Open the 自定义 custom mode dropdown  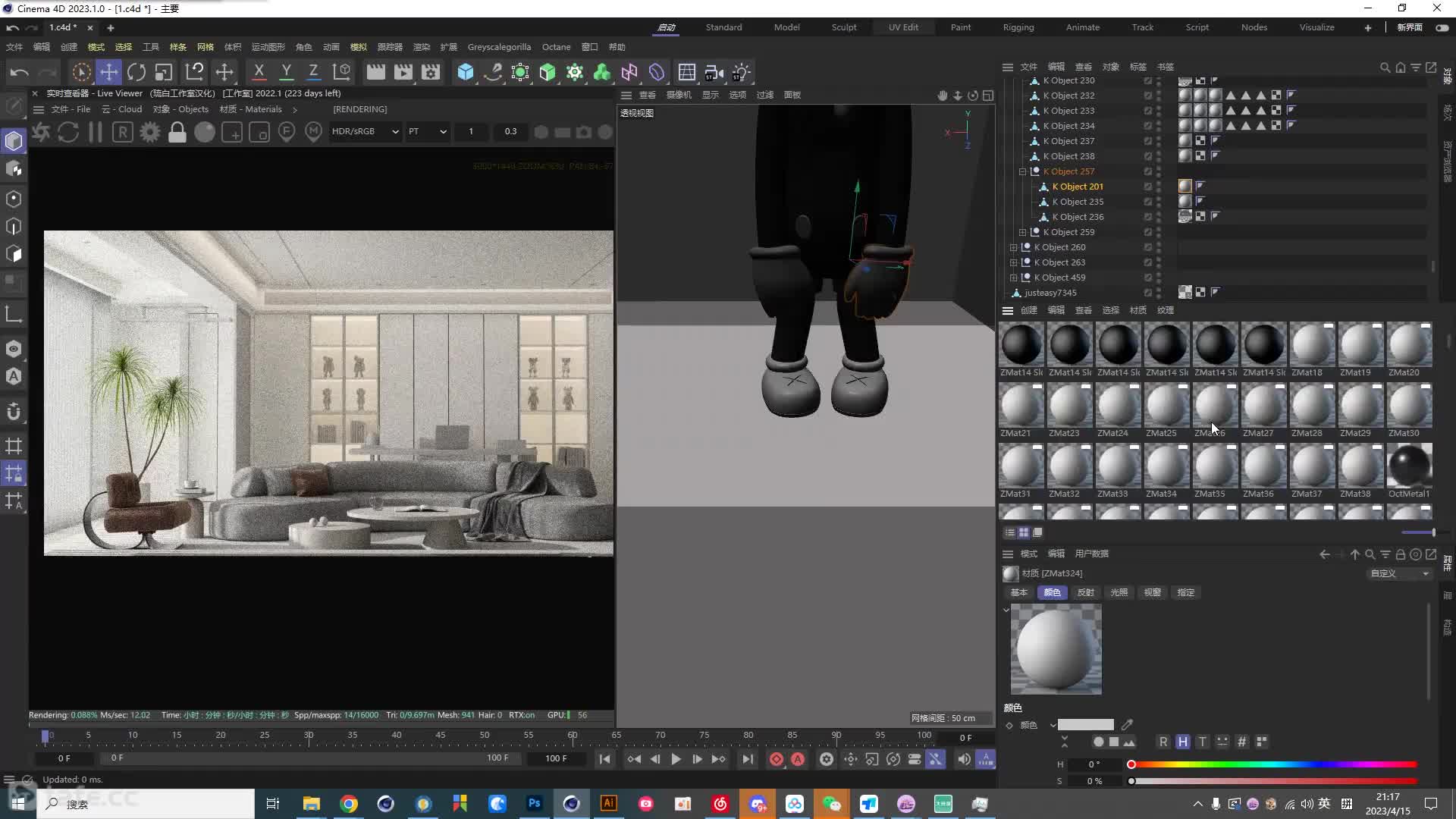point(1399,573)
